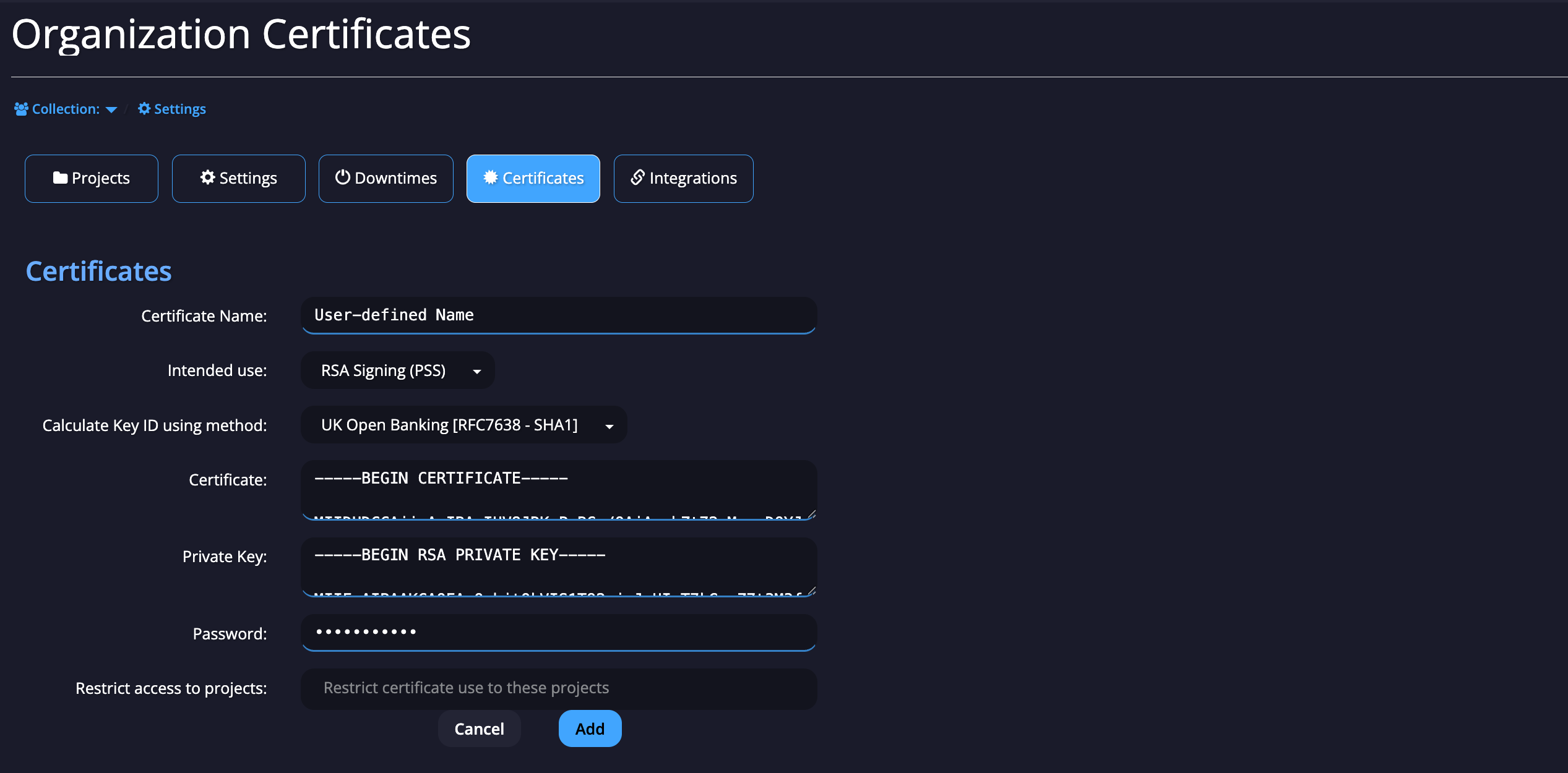This screenshot has height=773, width=1568.
Task: Open the Collection breadcrumb dropdown
Action: coord(111,109)
